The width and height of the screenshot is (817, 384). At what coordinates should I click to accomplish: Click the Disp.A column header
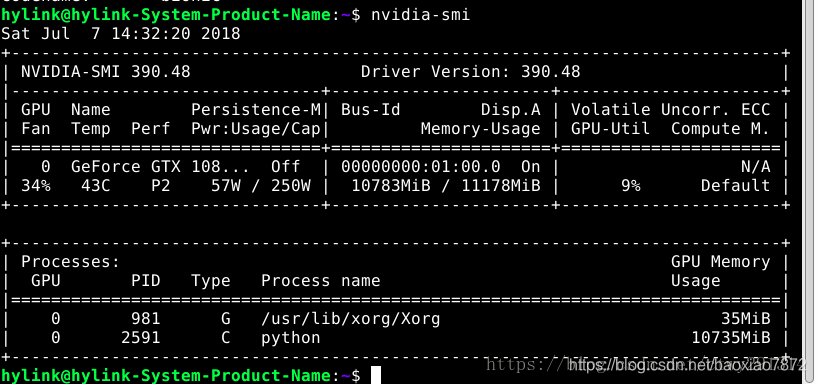(x=511, y=110)
